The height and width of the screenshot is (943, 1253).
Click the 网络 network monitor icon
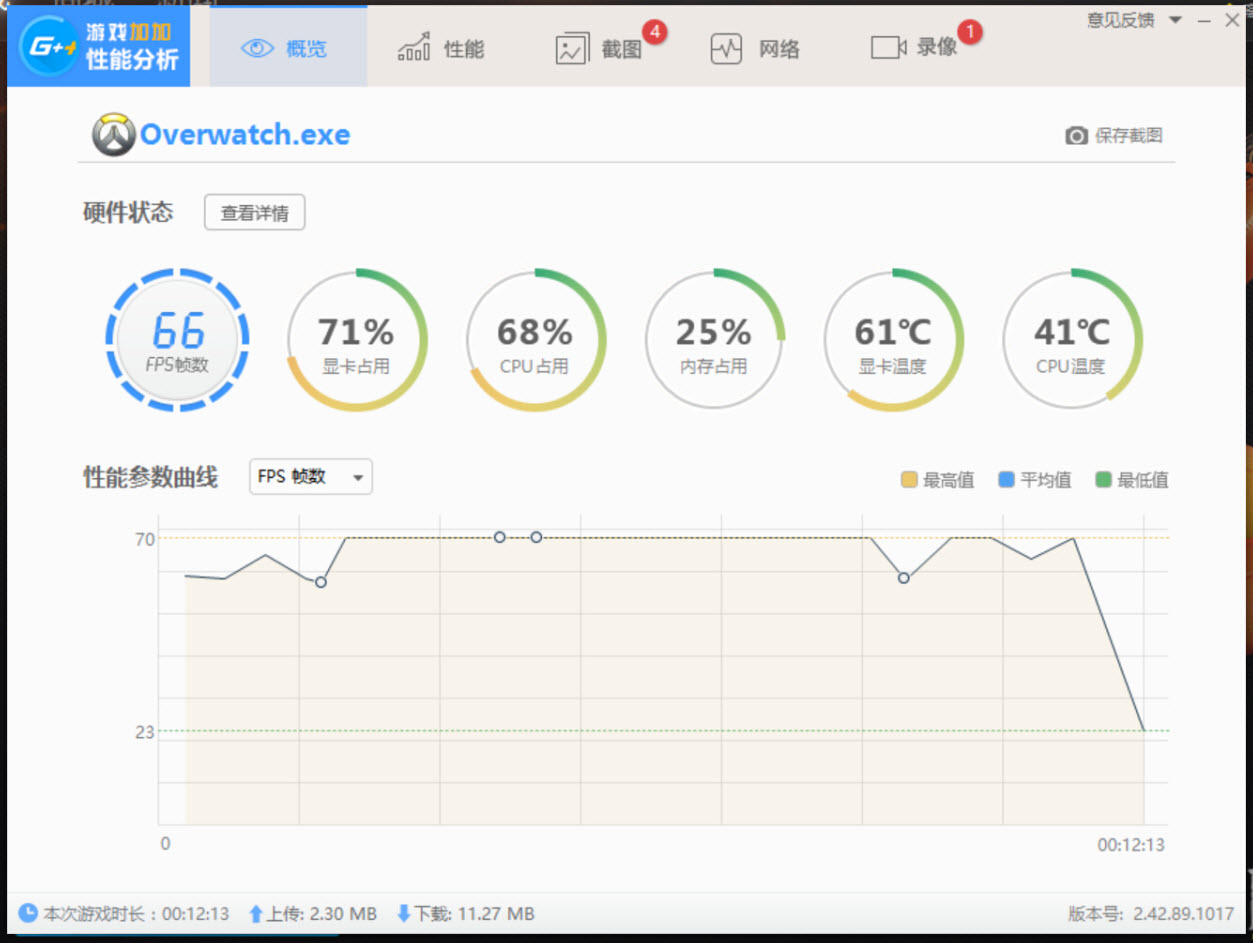click(x=726, y=47)
